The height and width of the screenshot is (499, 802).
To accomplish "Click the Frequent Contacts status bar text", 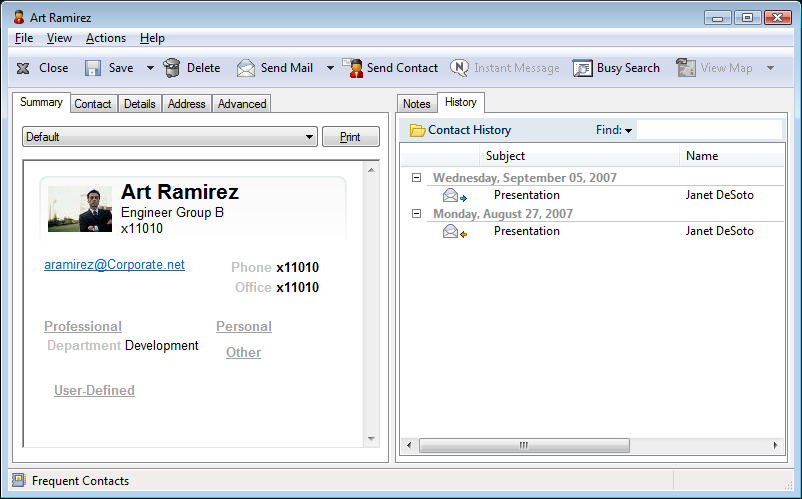I will pyautogui.click(x=80, y=481).
